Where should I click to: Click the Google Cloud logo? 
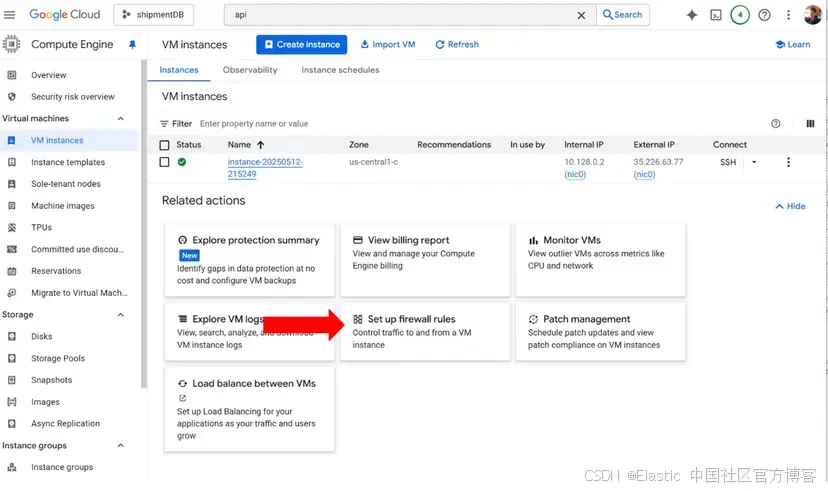click(64, 15)
